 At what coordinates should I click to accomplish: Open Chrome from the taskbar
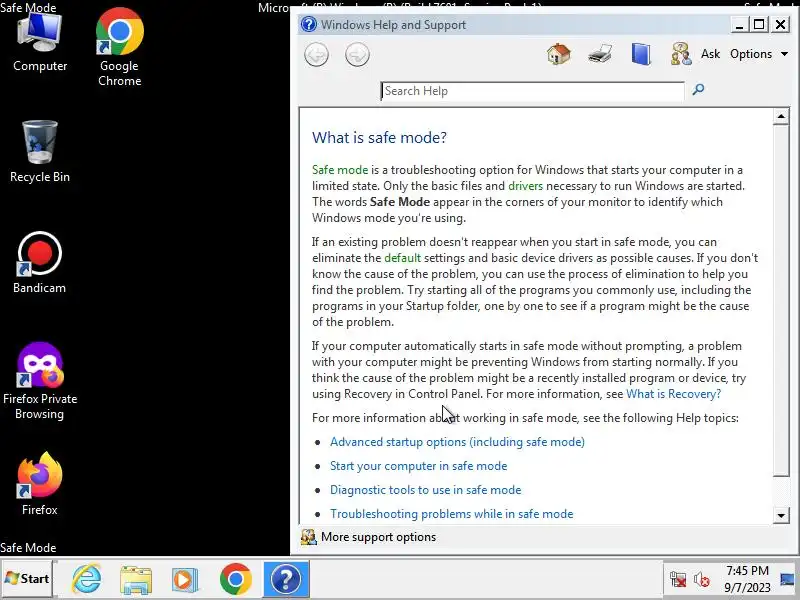[x=236, y=579]
